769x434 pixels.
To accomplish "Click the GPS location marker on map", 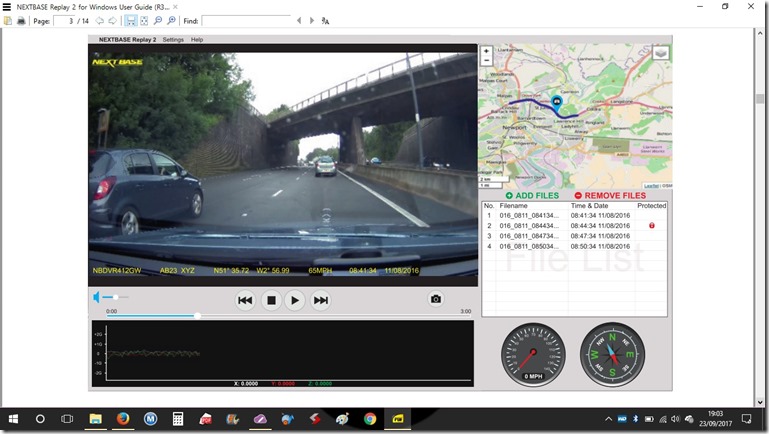I will pyautogui.click(x=557, y=102).
